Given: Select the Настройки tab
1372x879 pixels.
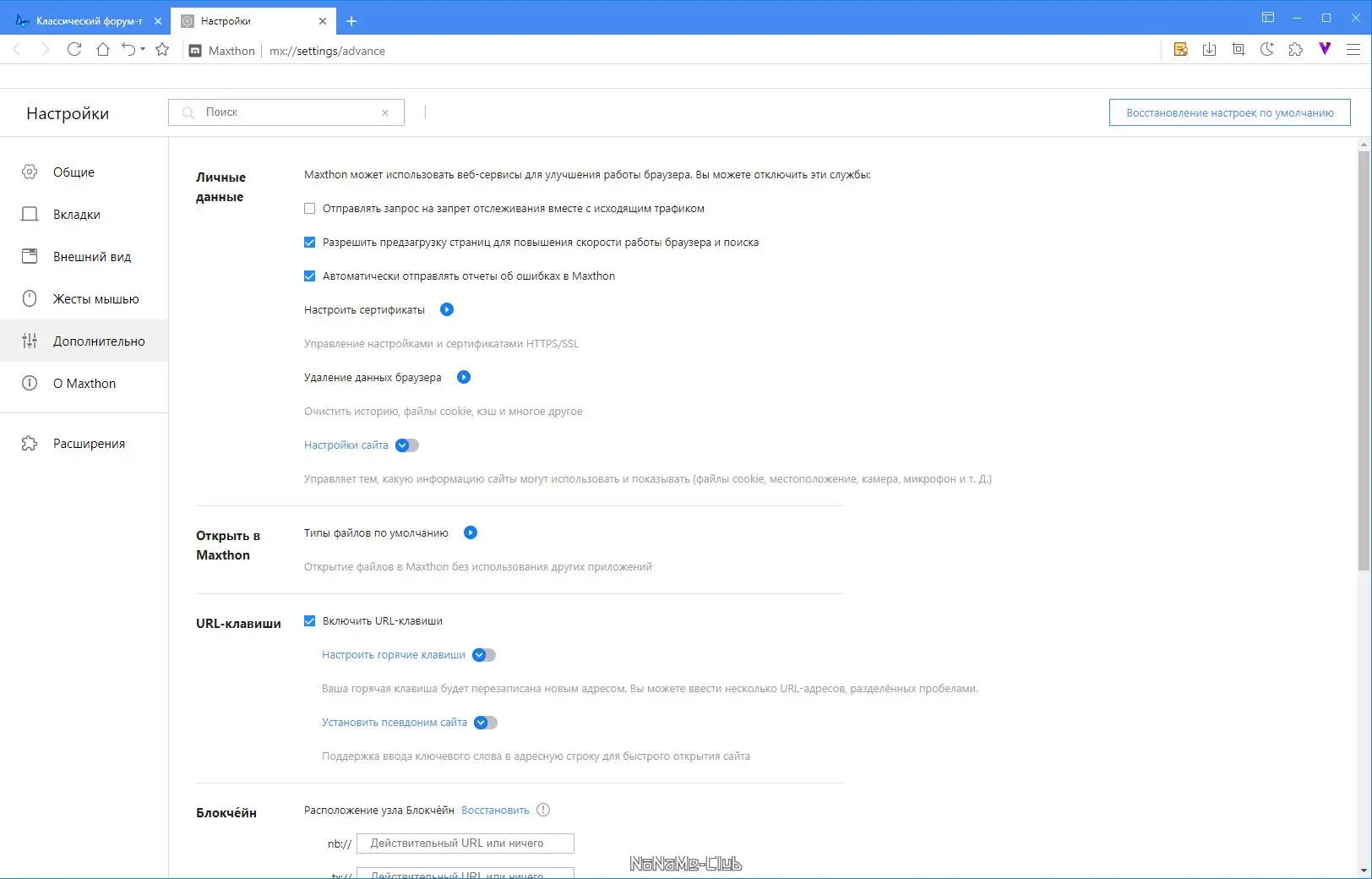Looking at the screenshot, I should pyautogui.click(x=253, y=21).
